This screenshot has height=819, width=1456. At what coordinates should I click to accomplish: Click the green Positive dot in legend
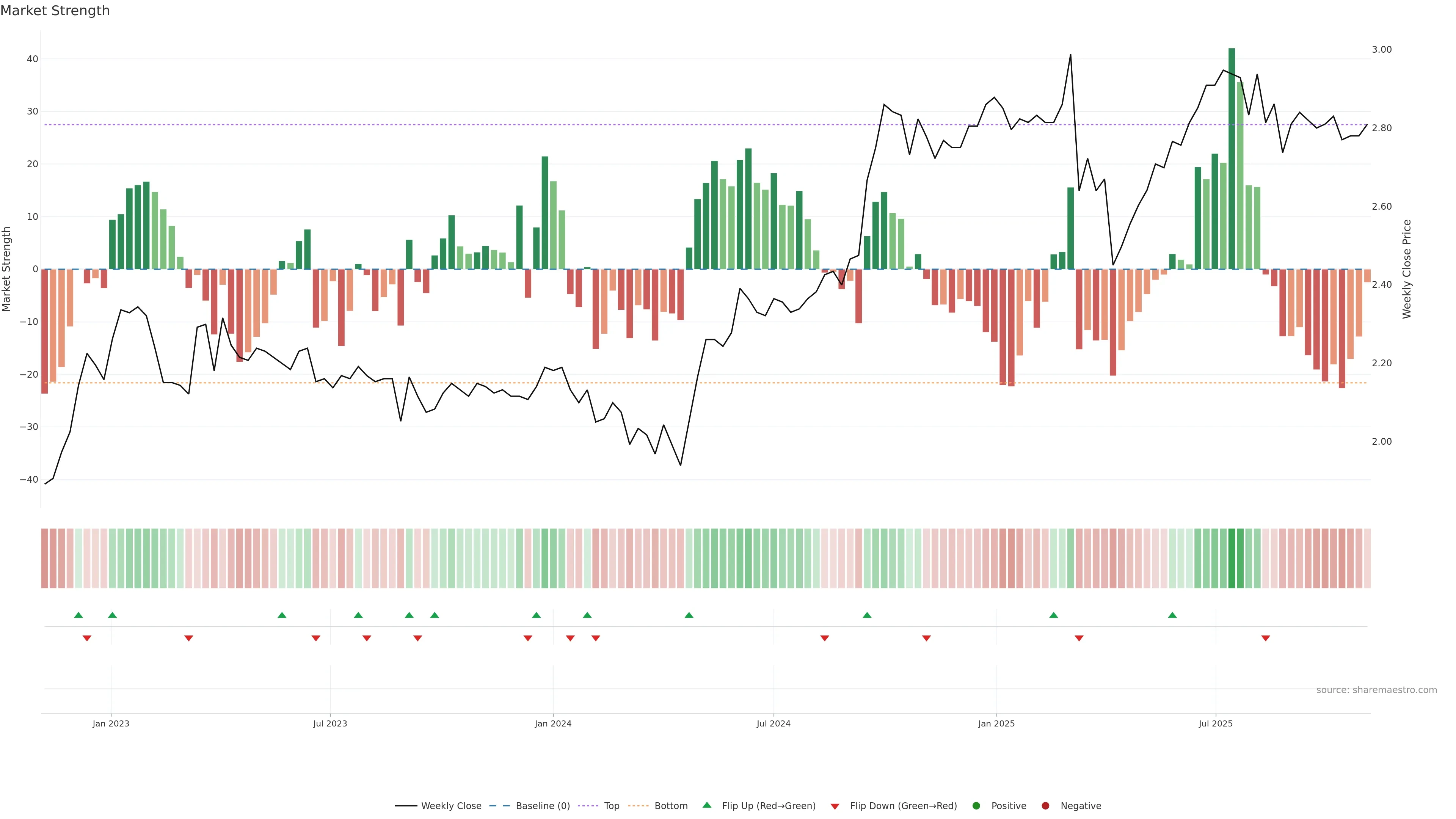976,805
